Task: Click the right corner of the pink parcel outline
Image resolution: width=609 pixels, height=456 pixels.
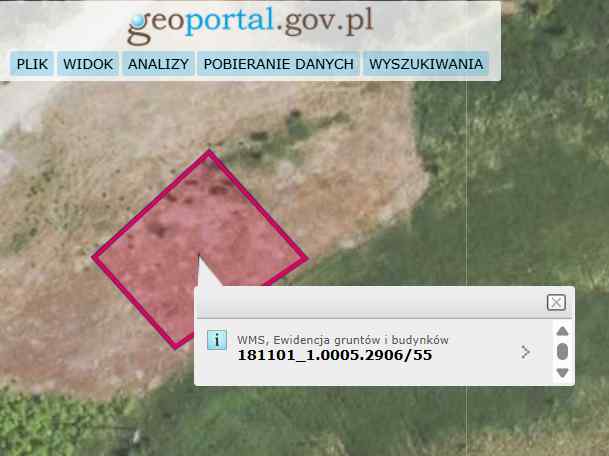Action: click(x=305, y=258)
